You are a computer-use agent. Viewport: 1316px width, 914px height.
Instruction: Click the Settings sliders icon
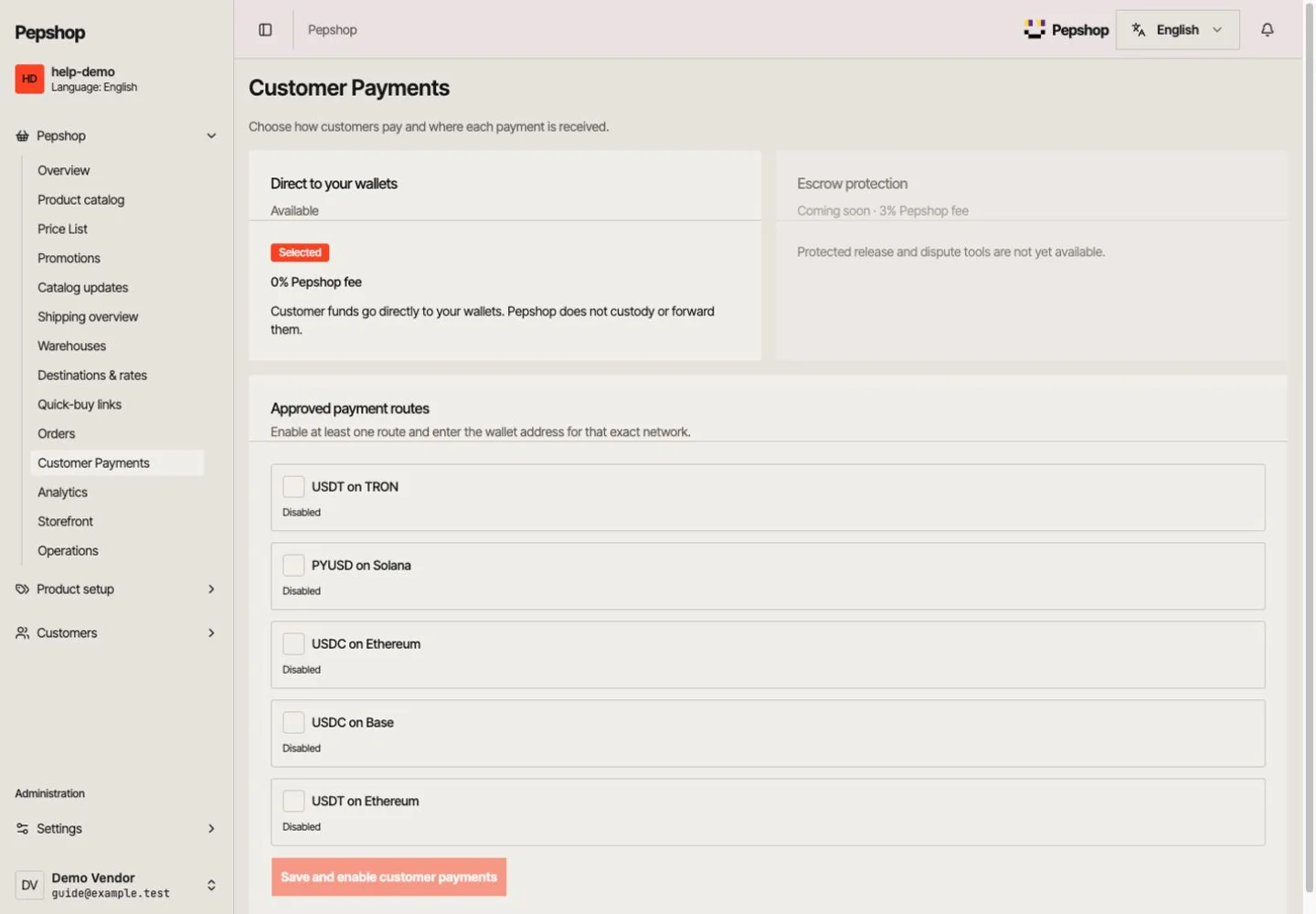click(x=22, y=829)
